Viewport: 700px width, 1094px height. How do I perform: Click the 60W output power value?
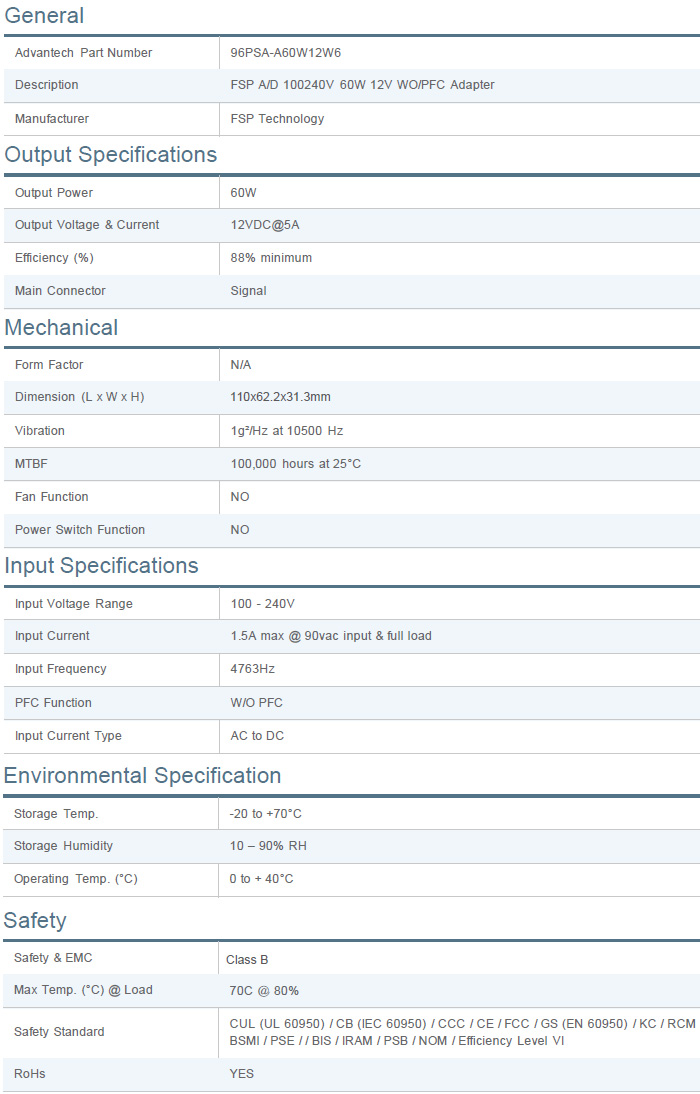coord(244,193)
